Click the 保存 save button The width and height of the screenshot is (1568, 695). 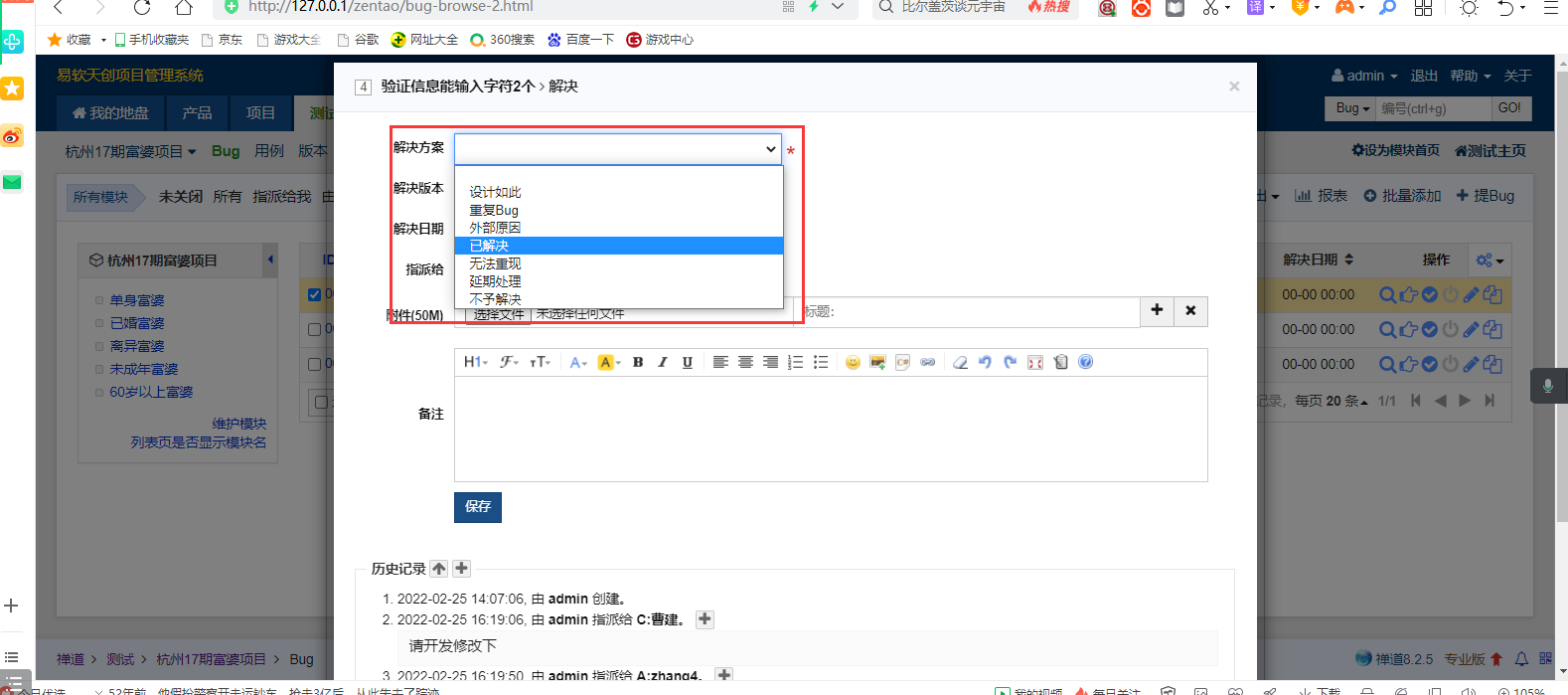coord(478,506)
